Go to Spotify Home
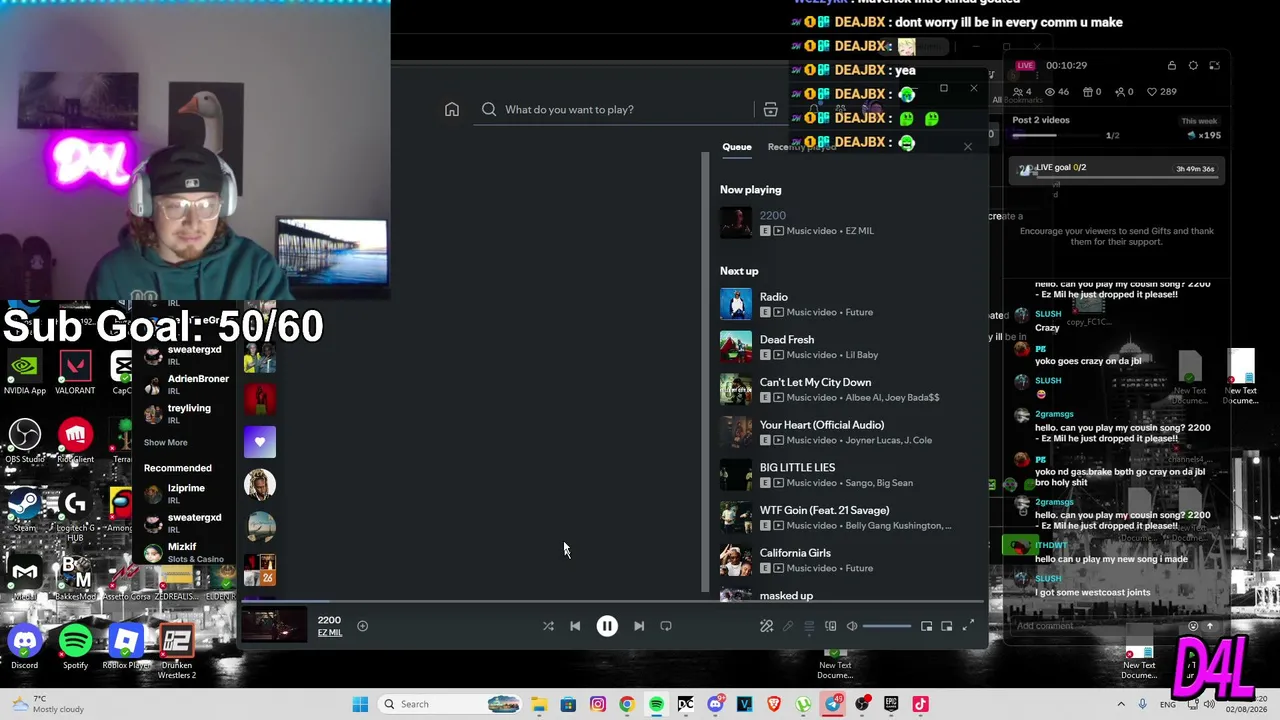Screen dimensions: 1280x720 coord(452,110)
